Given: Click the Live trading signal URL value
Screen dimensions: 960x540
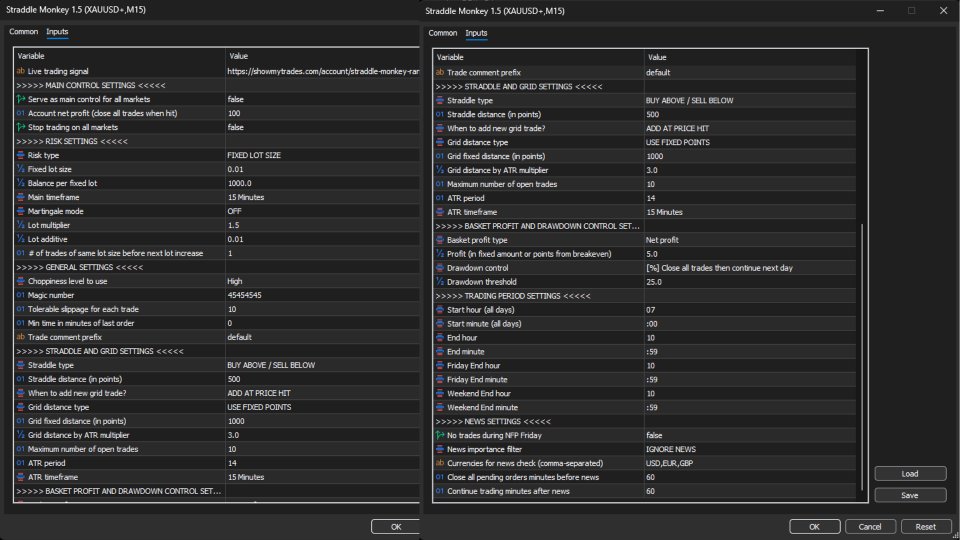Looking at the screenshot, I should (x=322, y=71).
